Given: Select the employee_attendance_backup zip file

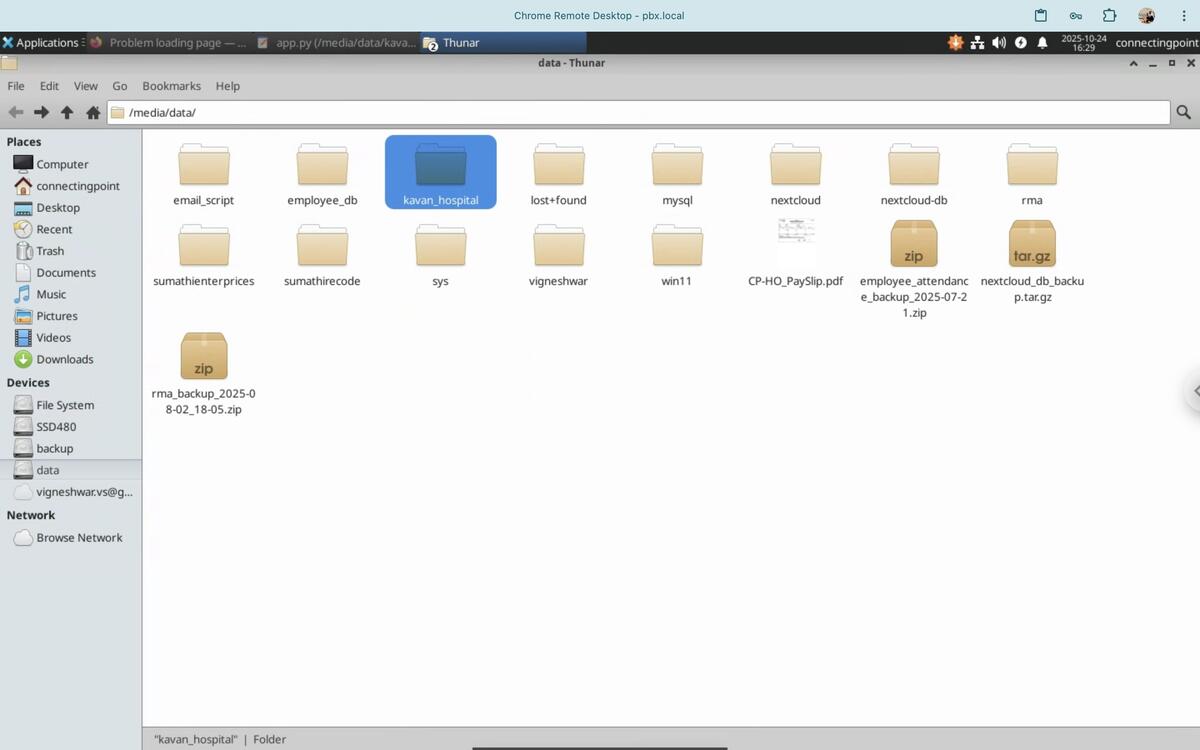Looking at the screenshot, I should click(x=914, y=245).
